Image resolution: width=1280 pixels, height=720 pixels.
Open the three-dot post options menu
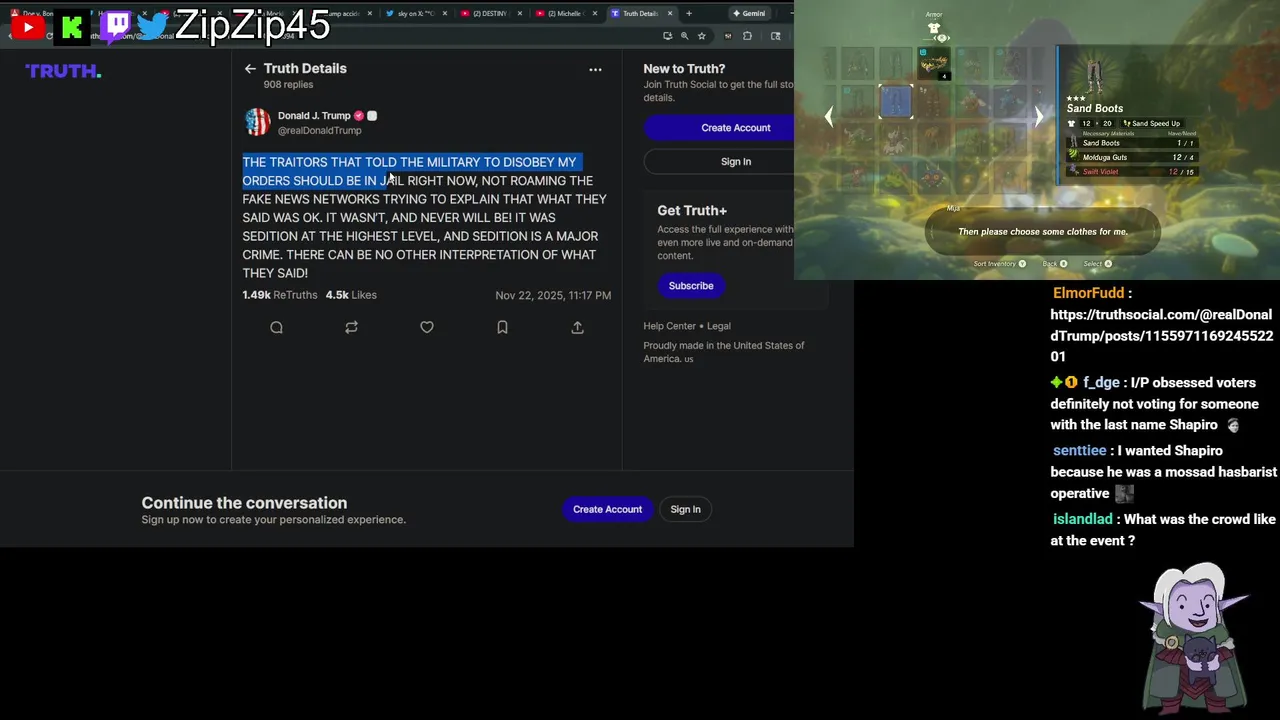click(x=595, y=69)
